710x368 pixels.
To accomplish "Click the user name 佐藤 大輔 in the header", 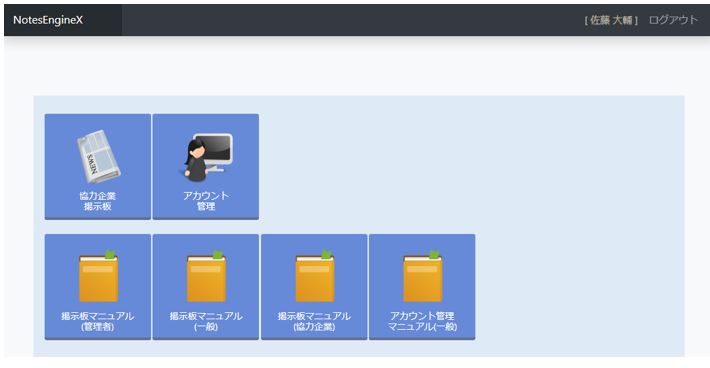I will [x=611, y=20].
